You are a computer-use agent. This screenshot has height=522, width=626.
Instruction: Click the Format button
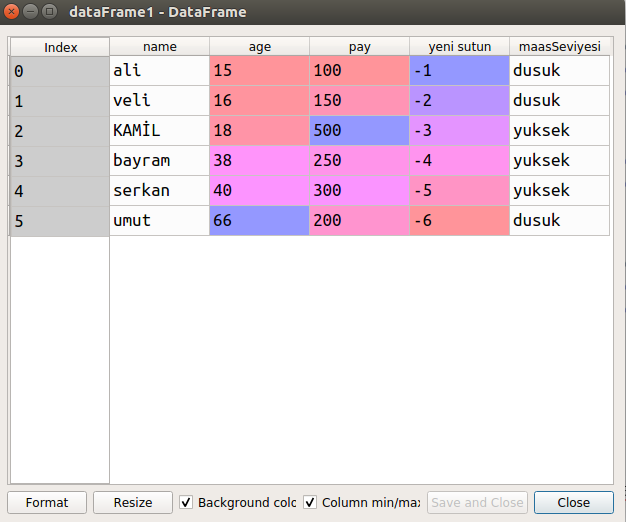click(x=47, y=502)
